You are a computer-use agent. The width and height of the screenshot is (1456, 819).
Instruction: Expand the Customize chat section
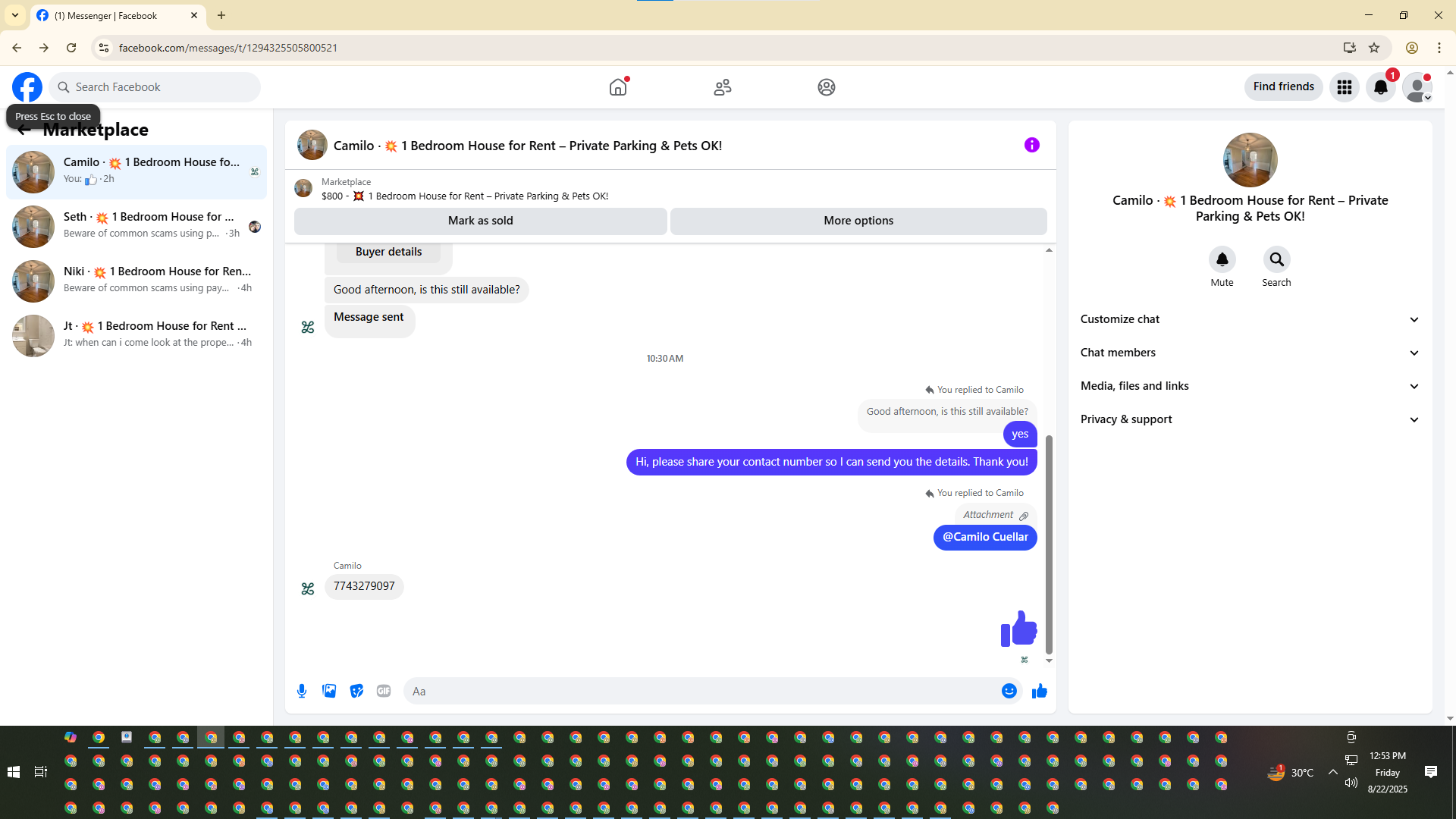pyautogui.click(x=1249, y=319)
